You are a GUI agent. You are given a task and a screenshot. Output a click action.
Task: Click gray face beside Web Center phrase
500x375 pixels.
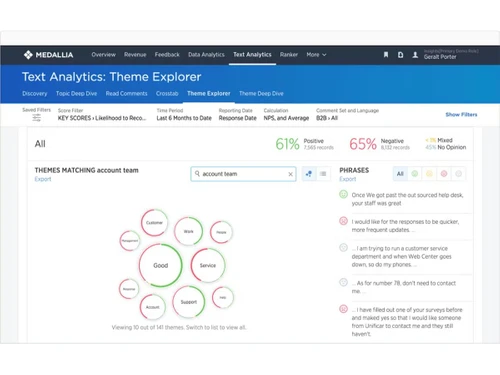[x=343, y=248]
